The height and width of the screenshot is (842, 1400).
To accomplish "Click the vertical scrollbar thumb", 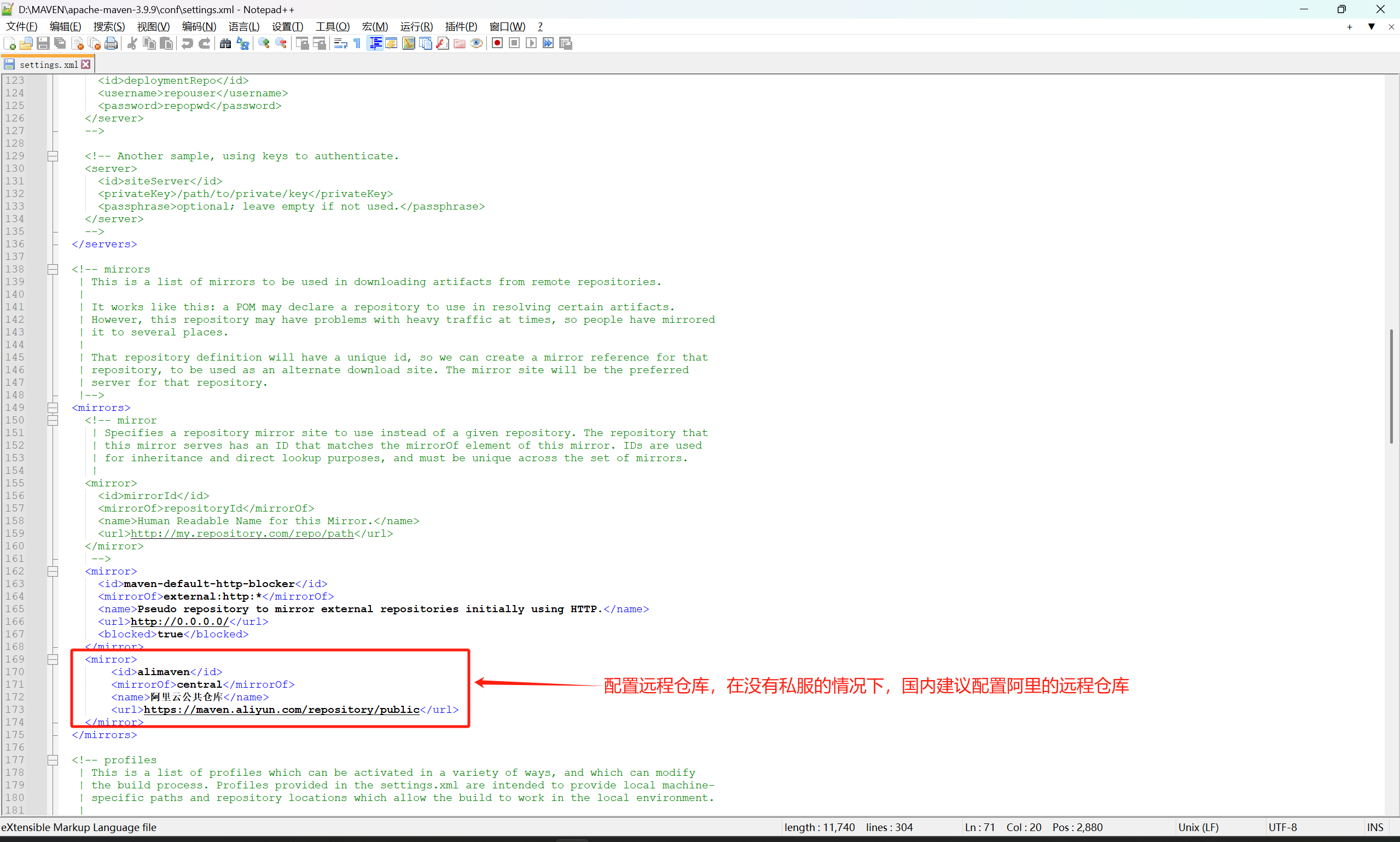I will (1391, 386).
